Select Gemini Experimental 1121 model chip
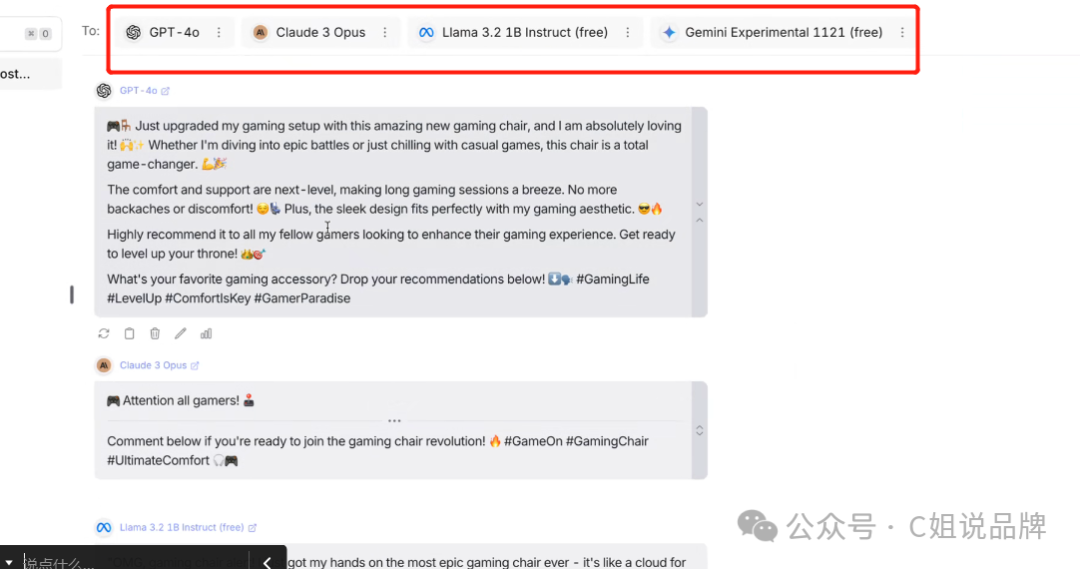Viewport: 1080px width, 569px height. pyautogui.click(x=783, y=32)
